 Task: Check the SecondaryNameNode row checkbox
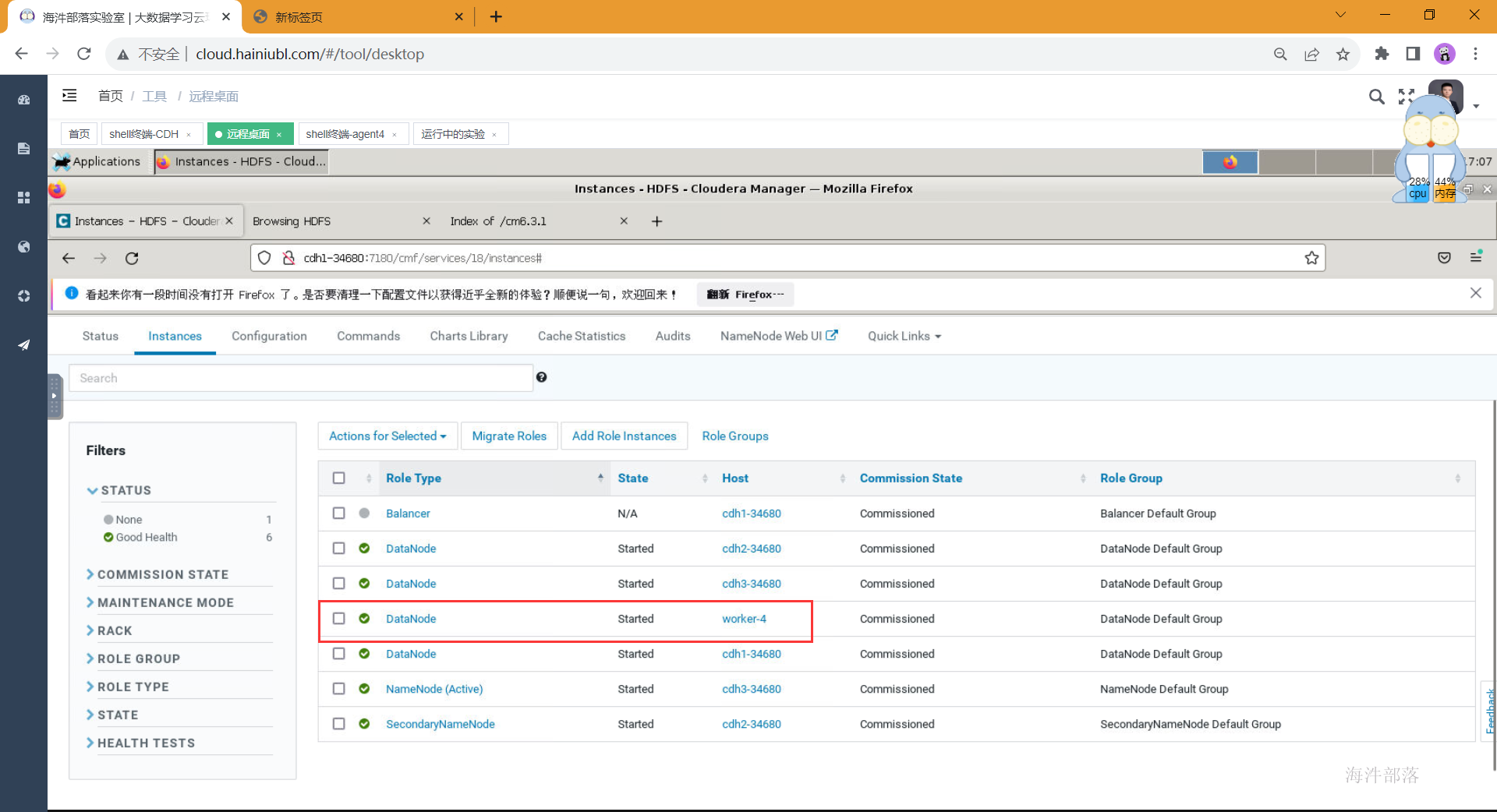[338, 723]
